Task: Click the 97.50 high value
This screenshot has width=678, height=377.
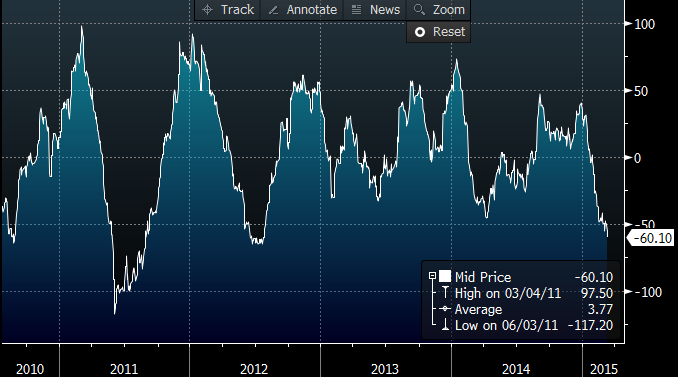Action: click(x=597, y=294)
